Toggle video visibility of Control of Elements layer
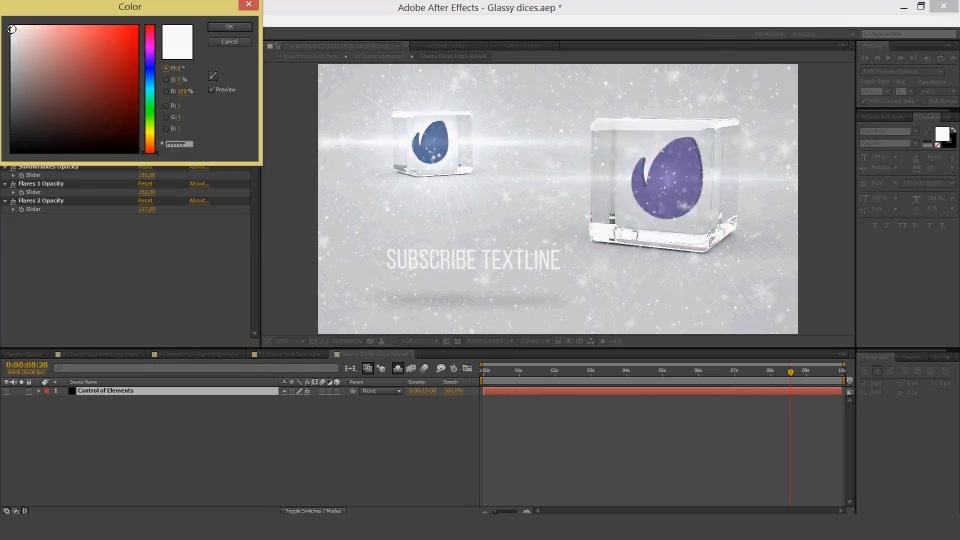Image resolution: width=960 pixels, height=540 pixels. coord(7,391)
